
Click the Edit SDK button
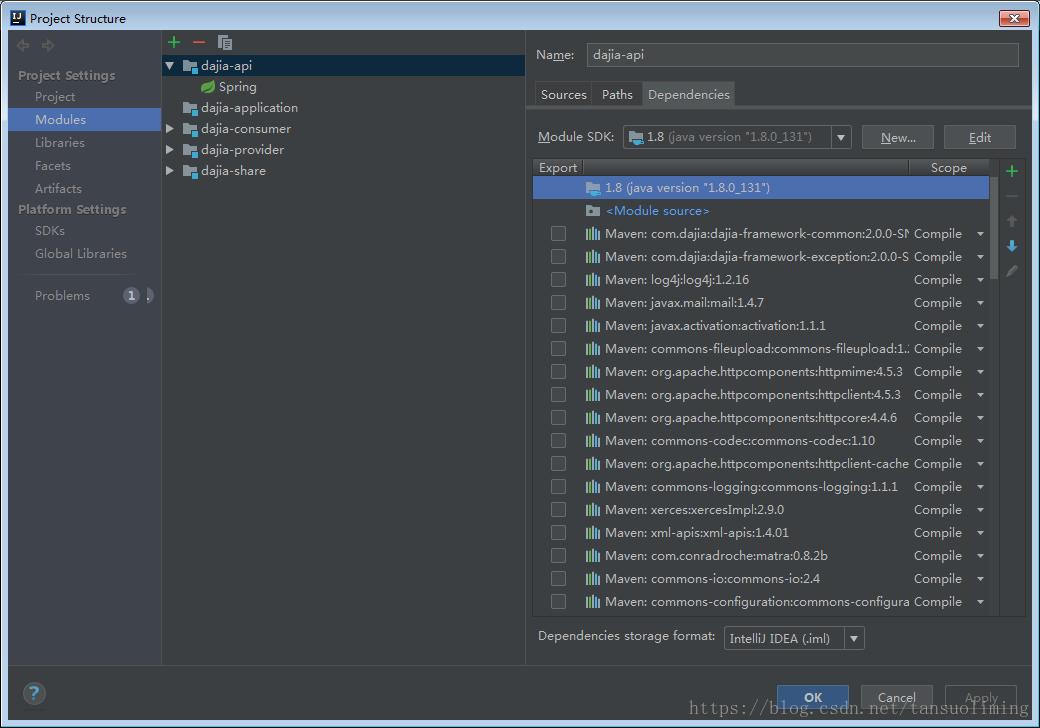click(x=980, y=137)
